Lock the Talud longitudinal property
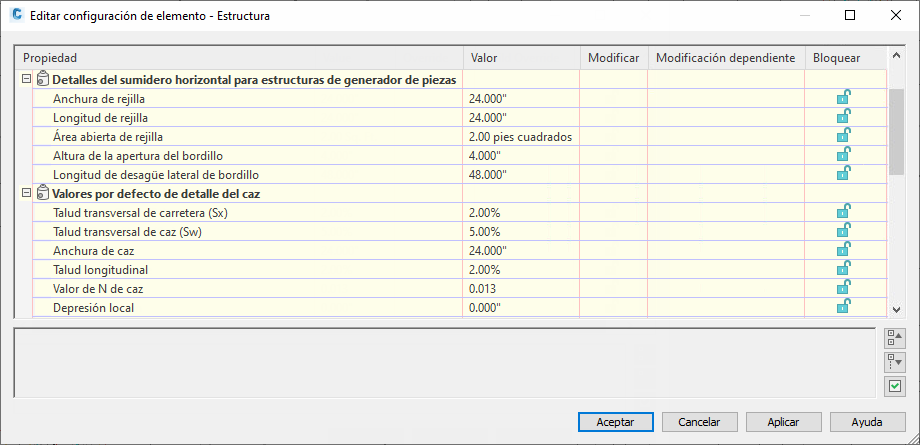 click(x=844, y=269)
